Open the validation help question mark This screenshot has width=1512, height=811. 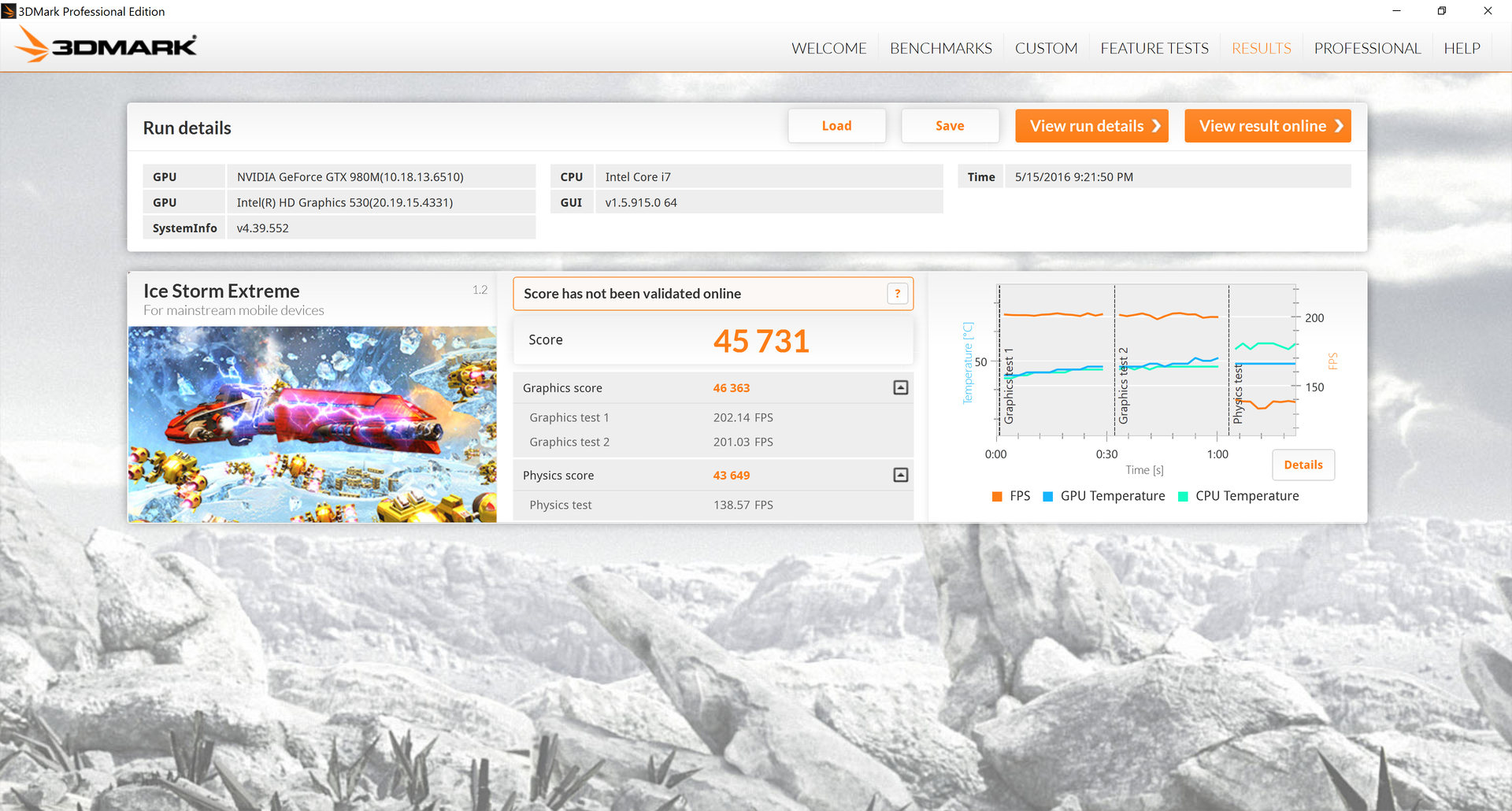tap(897, 294)
